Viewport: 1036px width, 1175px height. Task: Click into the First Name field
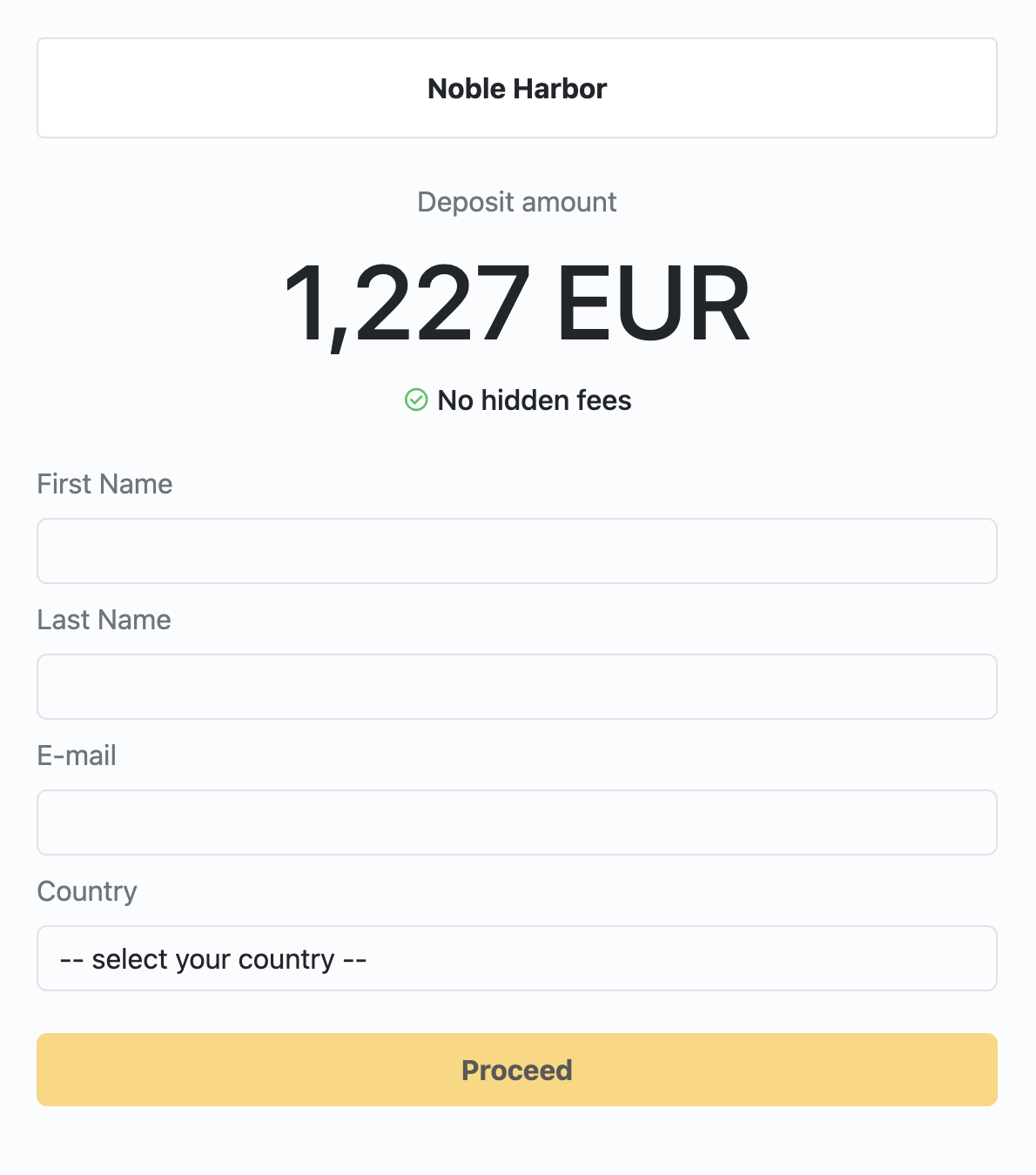click(517, 551)
